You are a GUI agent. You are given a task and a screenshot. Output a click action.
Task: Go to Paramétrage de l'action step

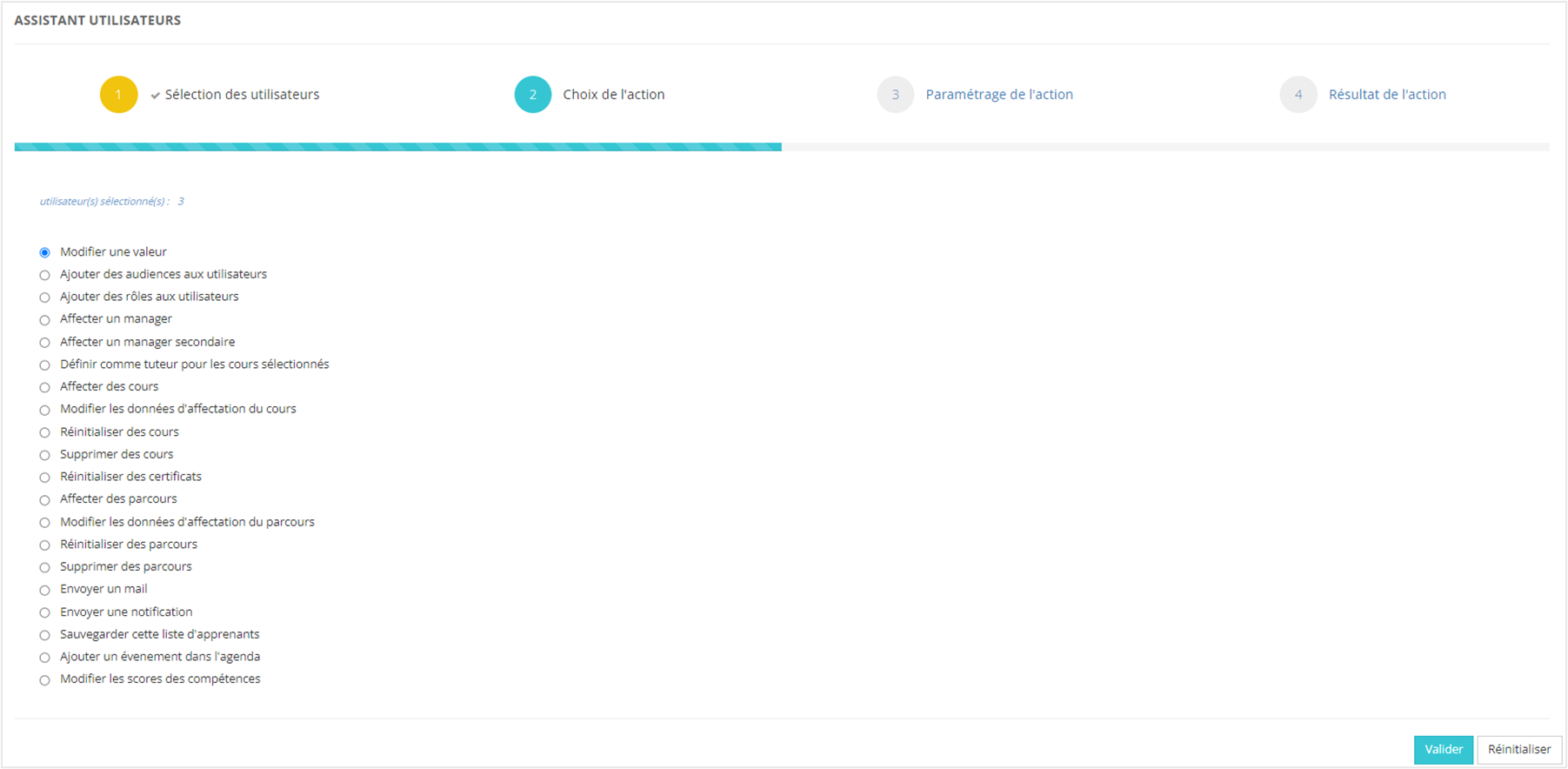coord(998,95)
